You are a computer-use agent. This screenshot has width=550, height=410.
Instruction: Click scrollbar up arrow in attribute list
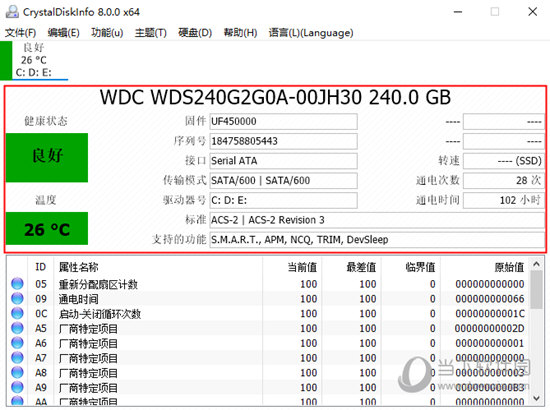[536, 264]
